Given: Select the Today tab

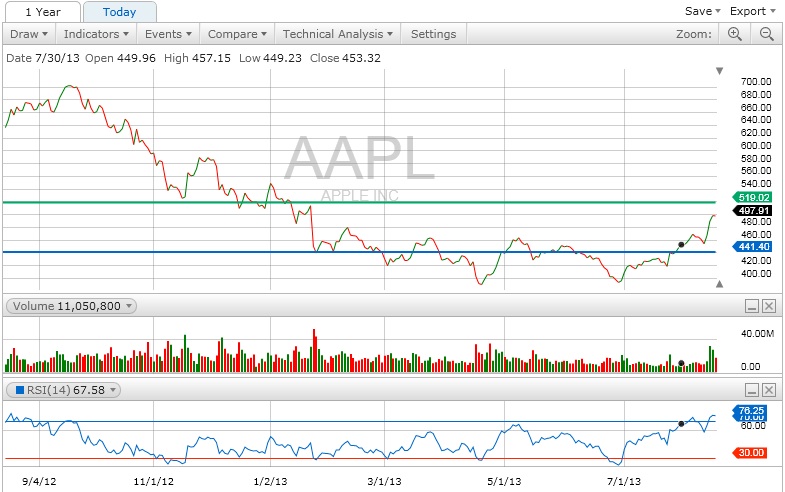Looking at the screenshot, I should click(x=119, y=12).
